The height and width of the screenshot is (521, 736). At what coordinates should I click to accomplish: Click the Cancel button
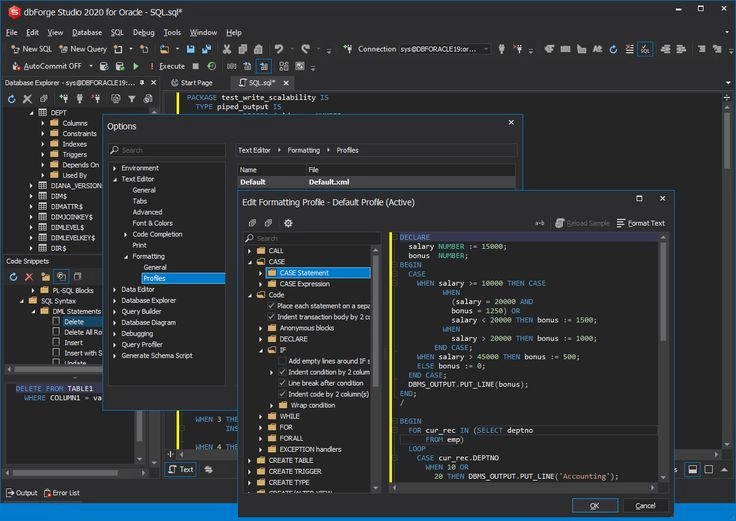click(x=645, y=506)
